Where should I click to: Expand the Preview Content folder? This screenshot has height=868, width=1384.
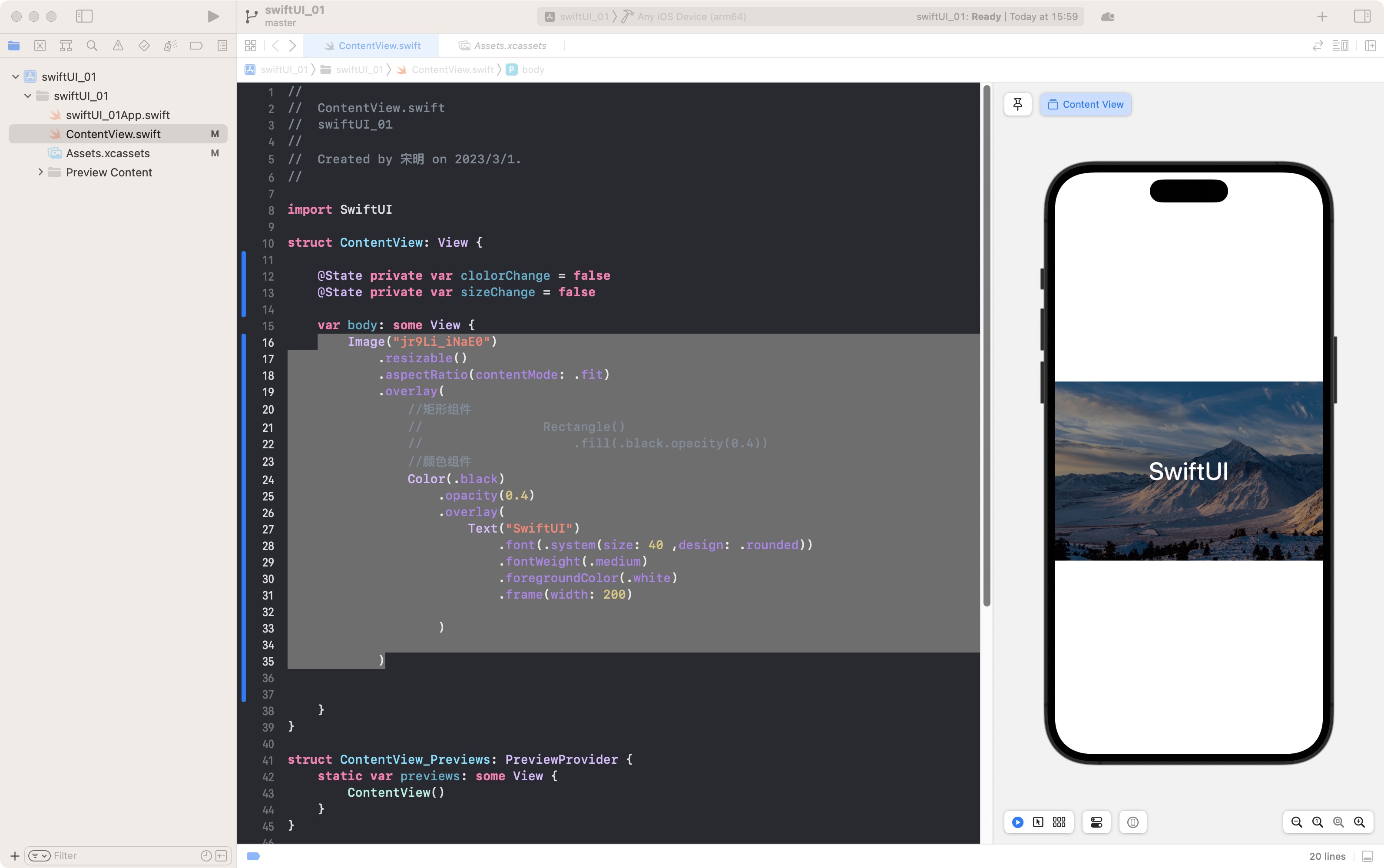pyautogui.click(x=40, y=172)
